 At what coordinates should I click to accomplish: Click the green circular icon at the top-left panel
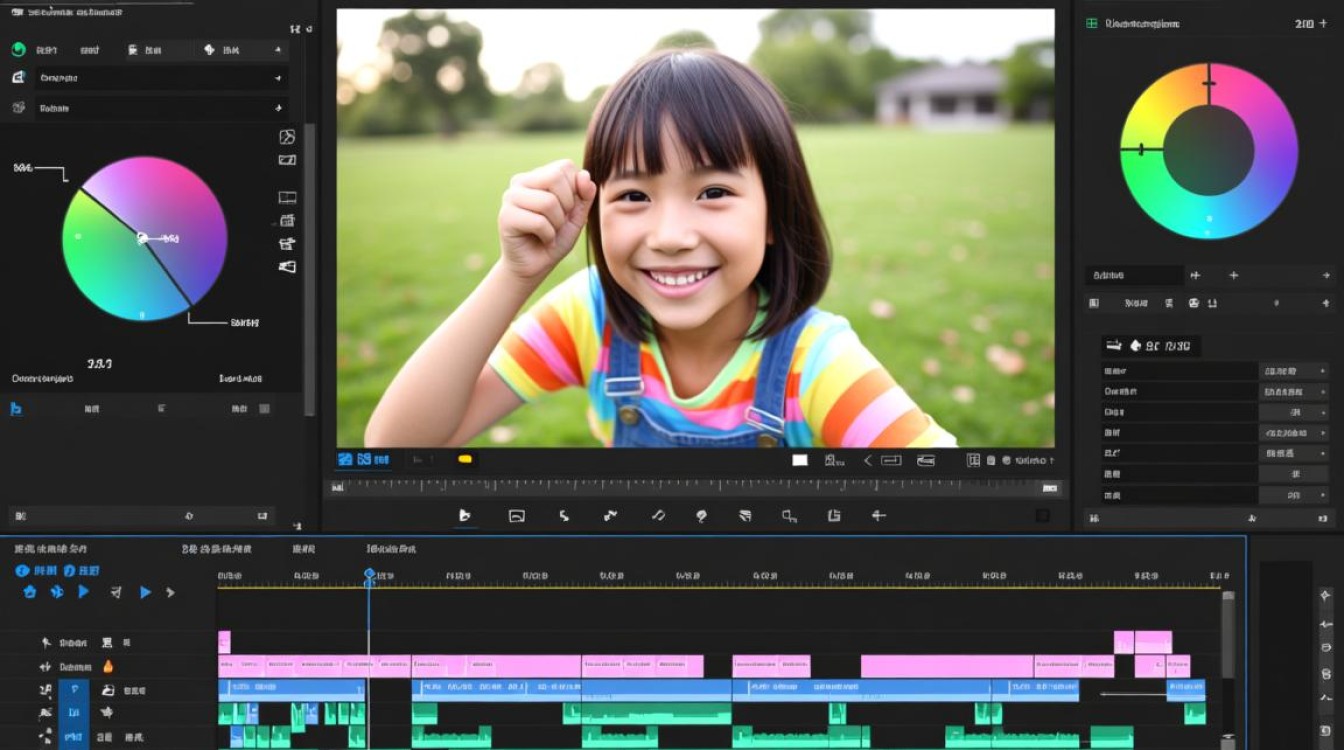18,49
